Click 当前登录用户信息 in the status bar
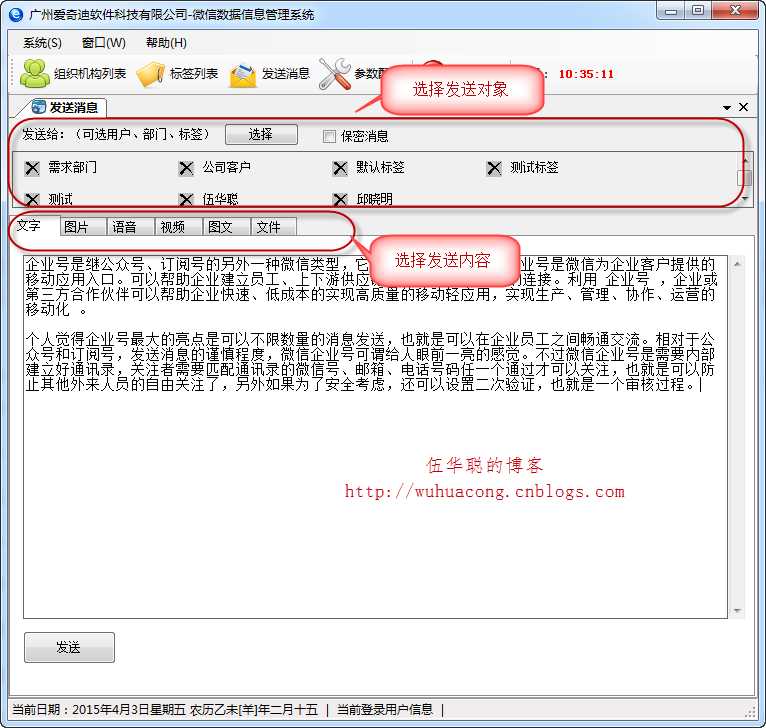 click(x=385, y=709)
